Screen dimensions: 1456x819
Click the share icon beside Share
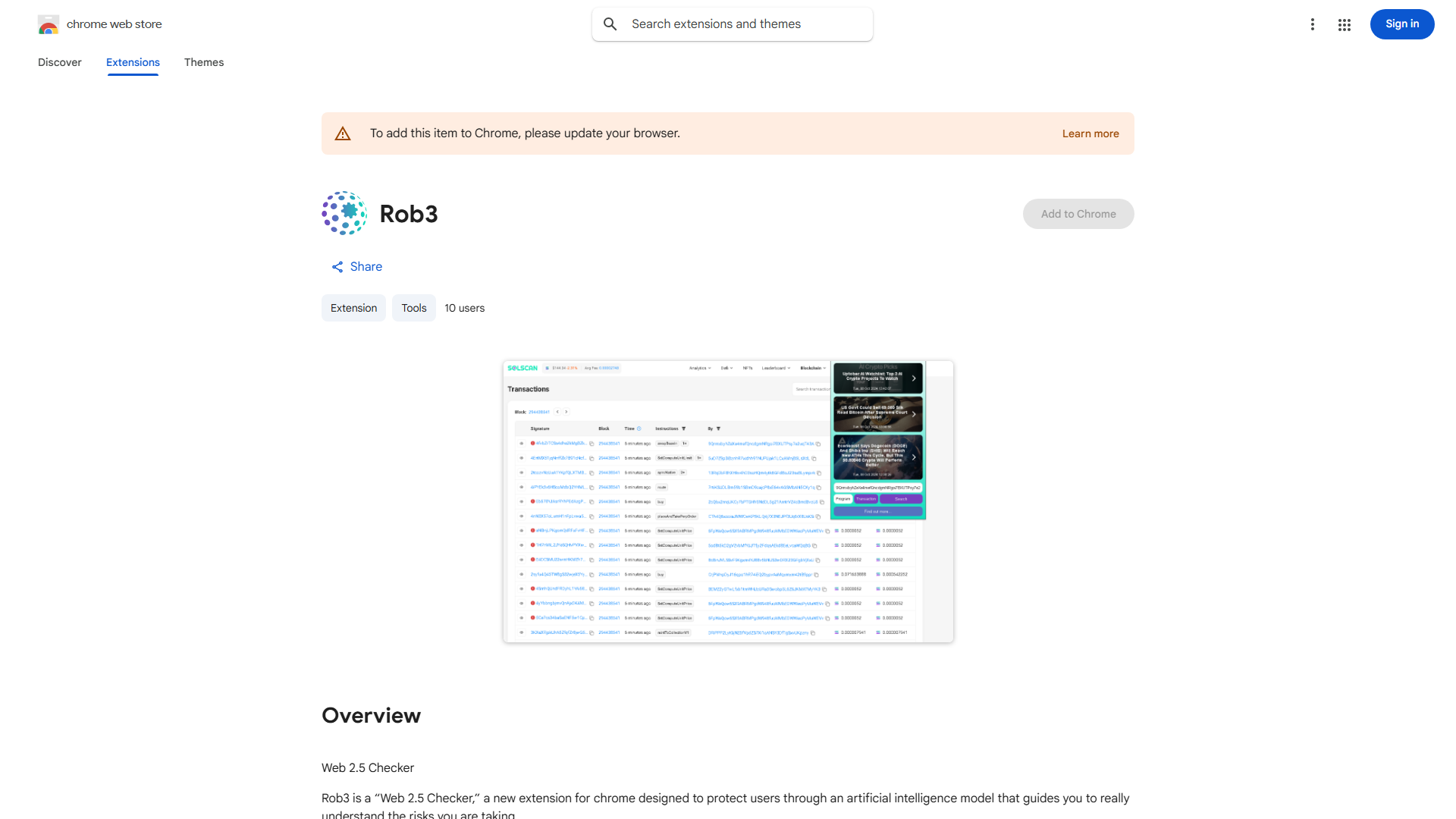coord(337,267)
